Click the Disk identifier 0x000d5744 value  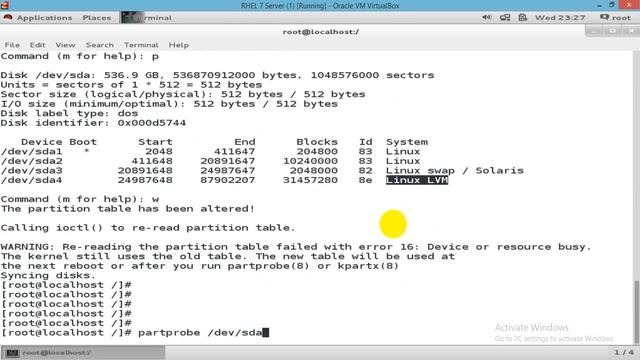(x=151, y=123)
